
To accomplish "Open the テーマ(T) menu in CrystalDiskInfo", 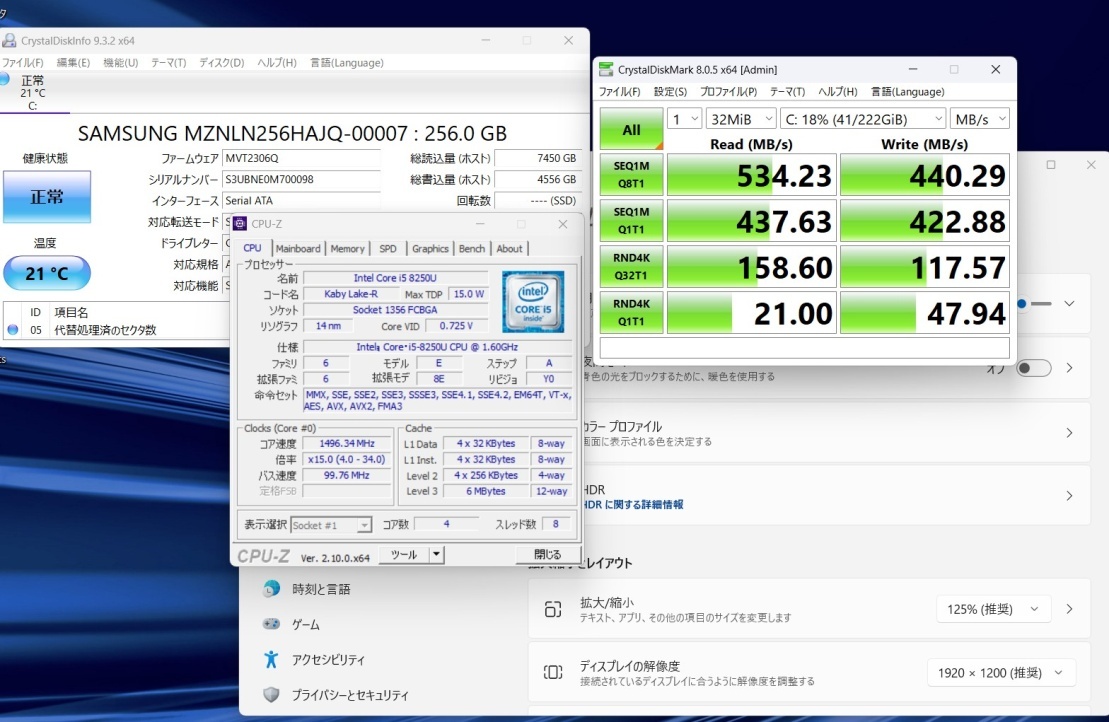I will (x=168, y=63).
